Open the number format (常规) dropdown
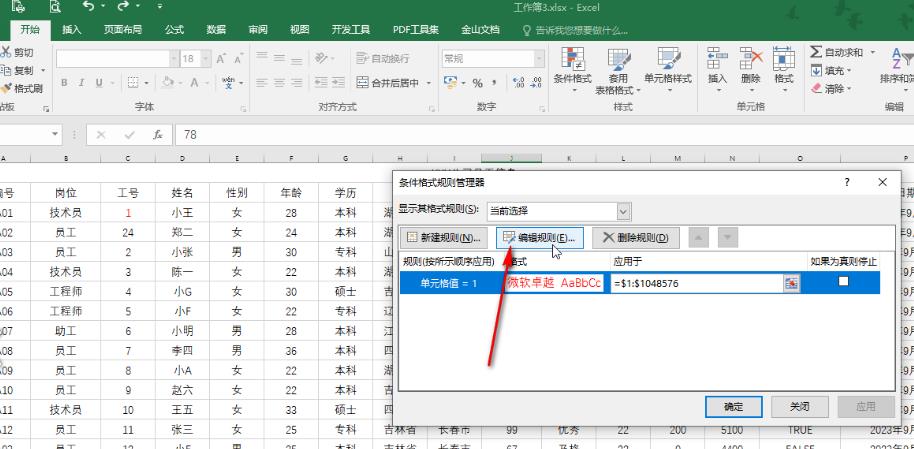The image size is (914, 449). (539, 59)
